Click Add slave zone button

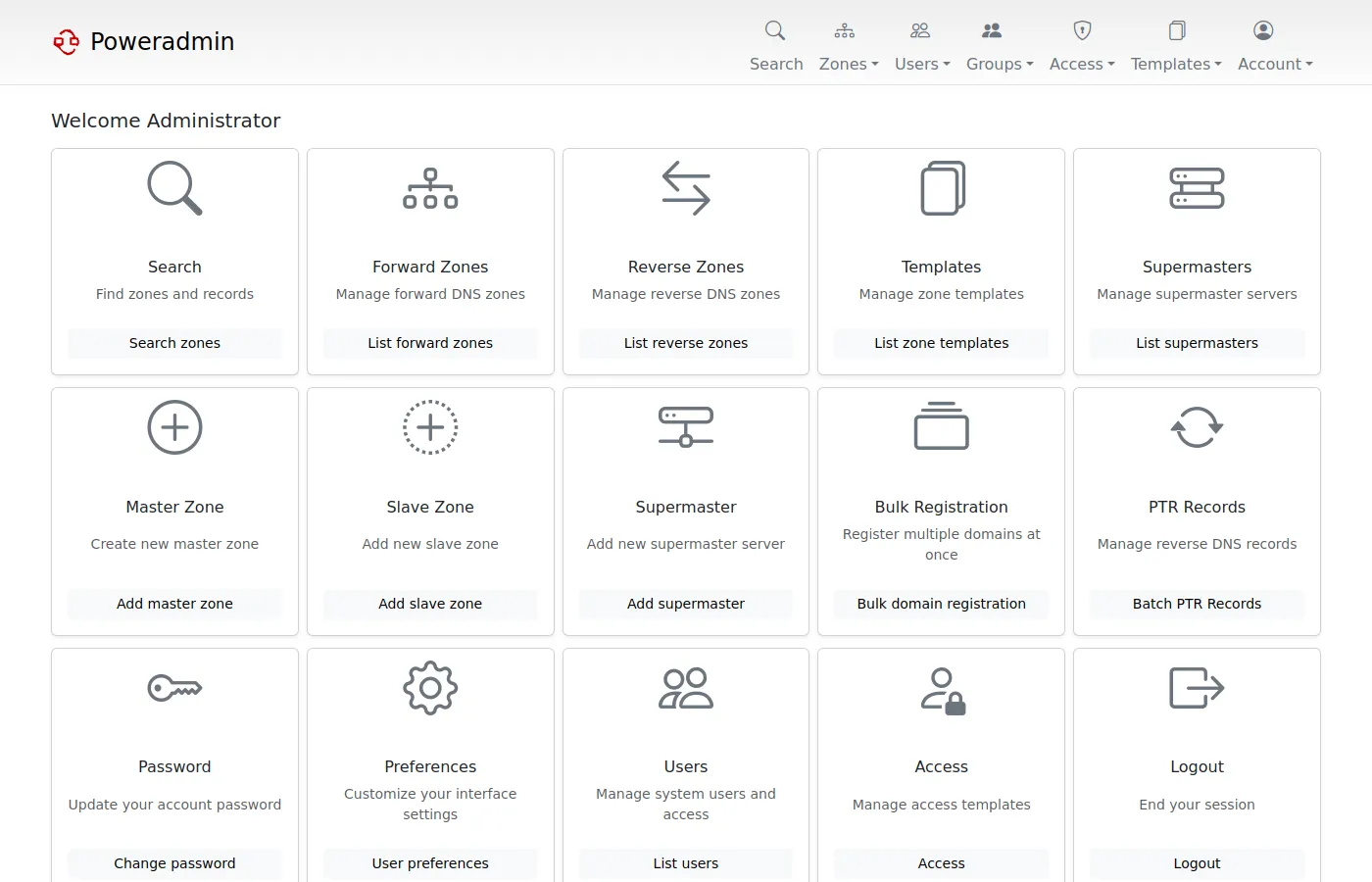tap(430, 604)
